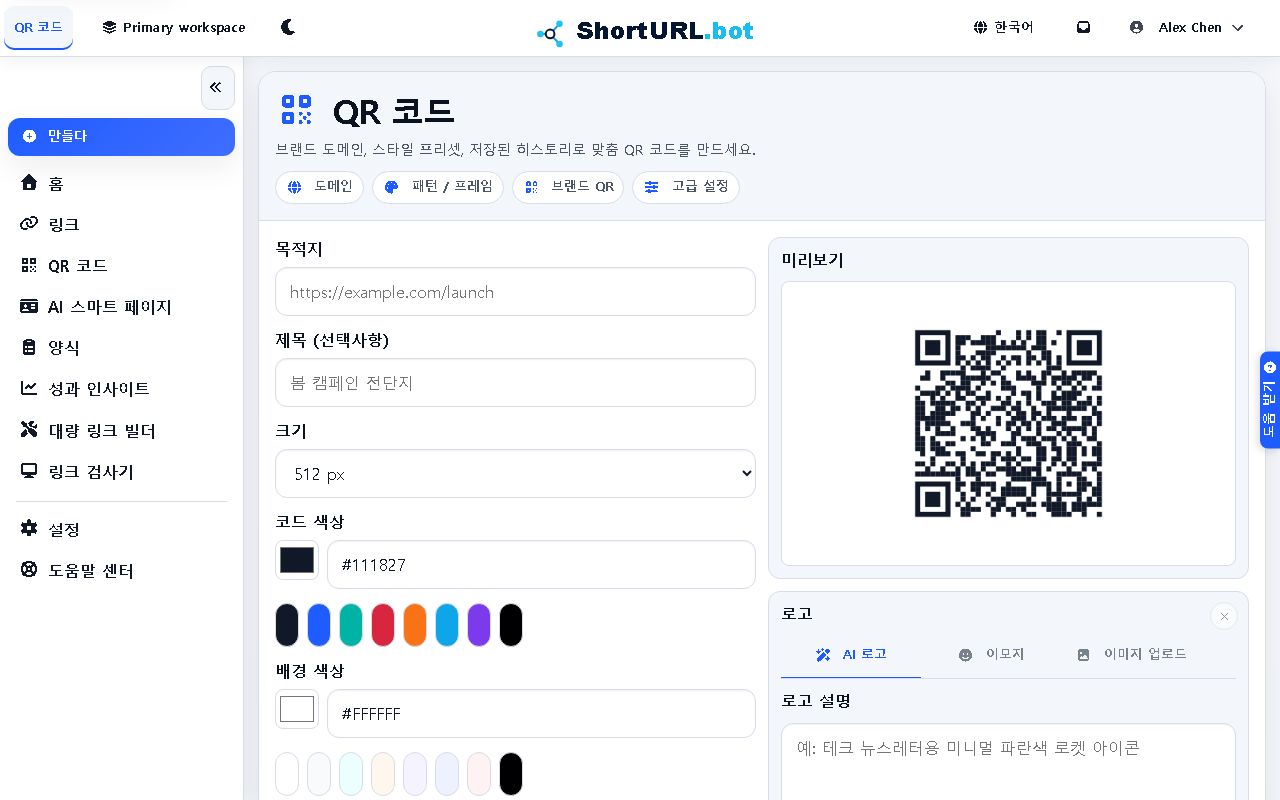The width and height of the screenshot is (1280, 800).
Task: Pick the blue code color preset
Action: coord(319,625)
